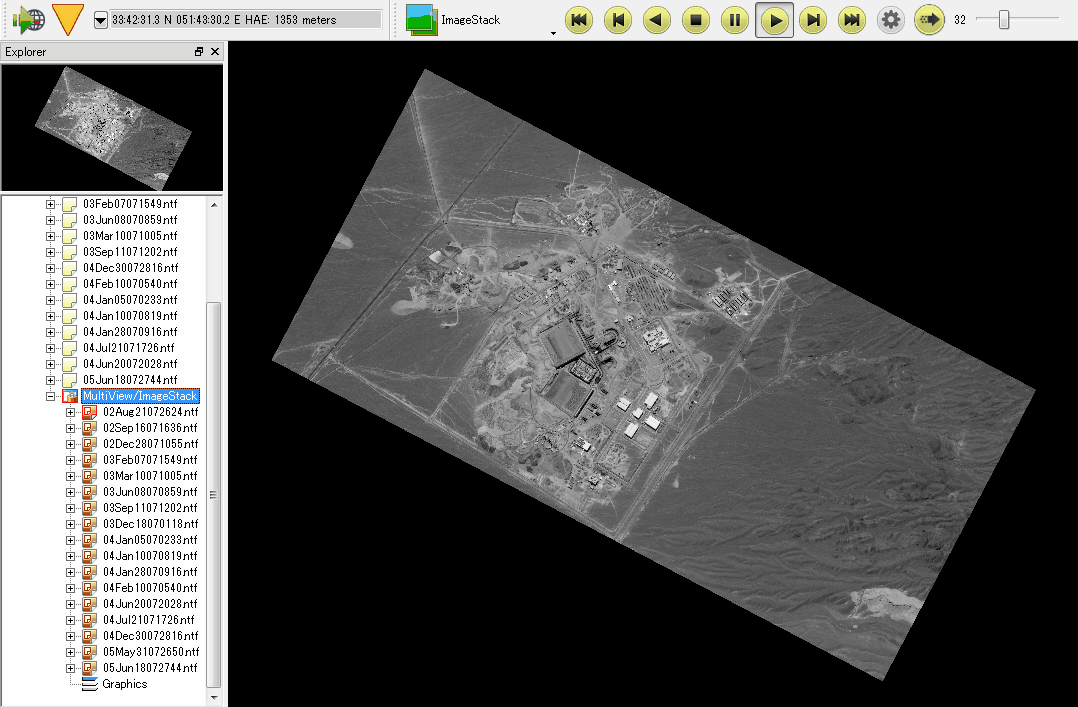Skip to the last frame
Image resolution: width=1078 pixels, height=707 pixels.
point(852,20)
